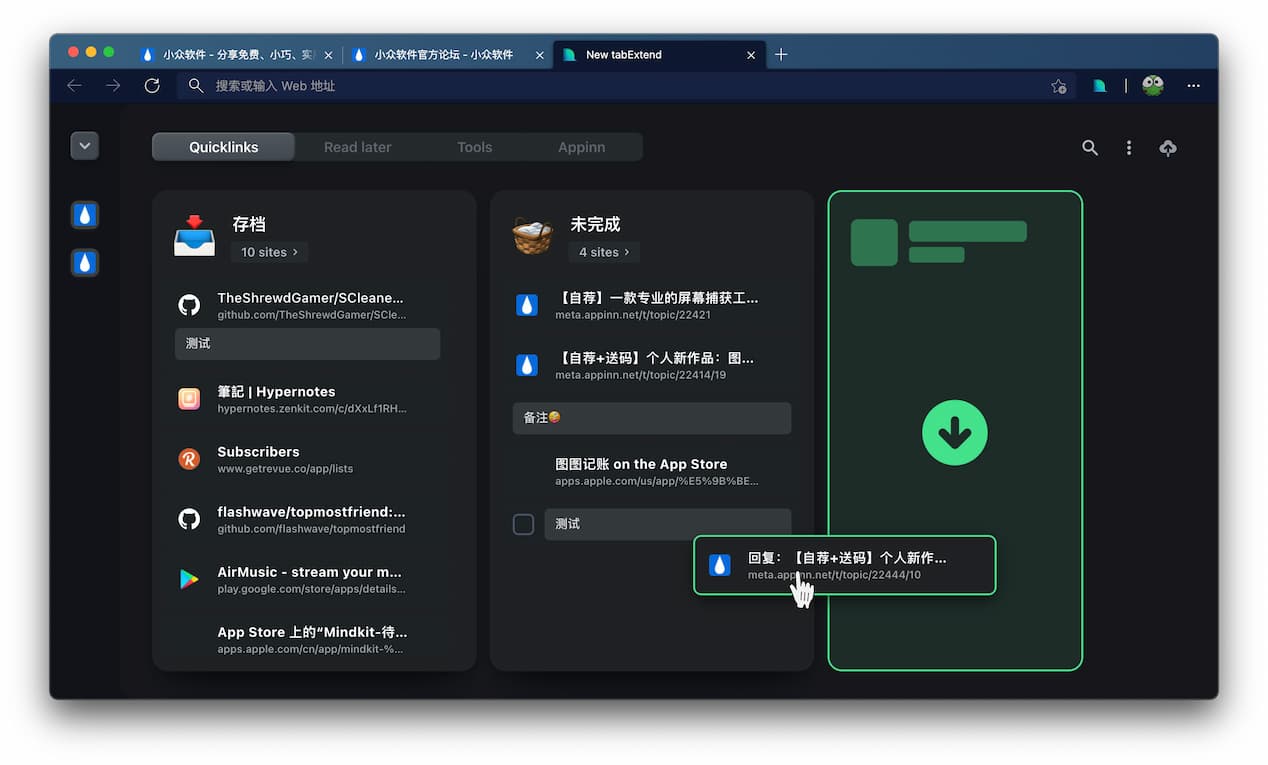
Task: Open the 回复：【自荐+送码】 topic link
Action: (x=845, y=565)
